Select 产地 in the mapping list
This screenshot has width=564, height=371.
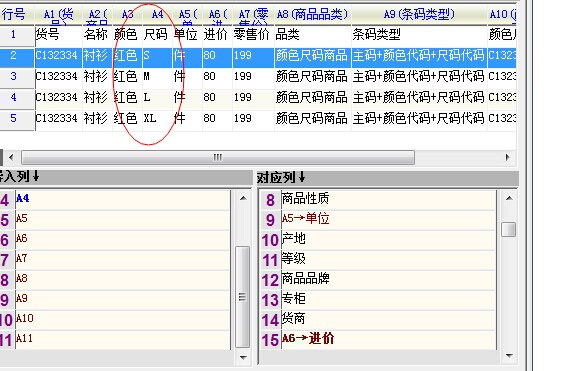point(388,240)
